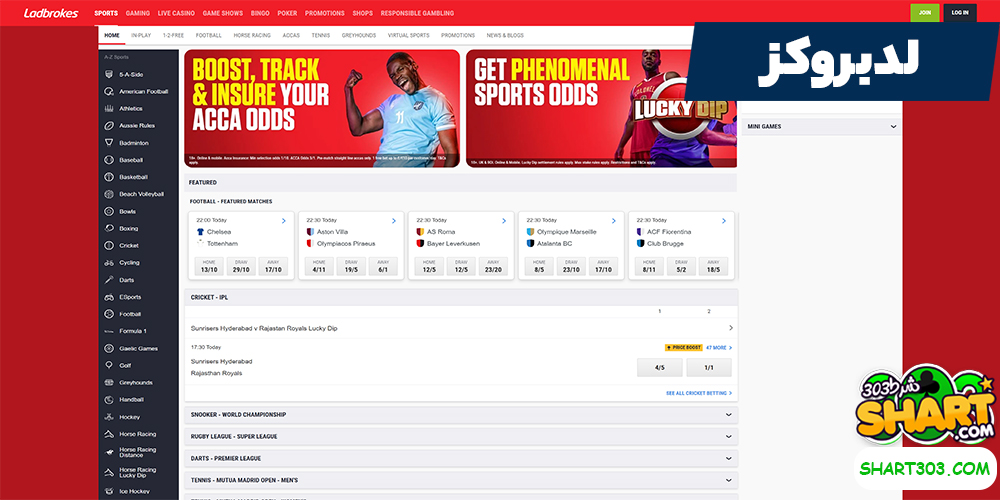Viewport: 1000px width, 500px height.
Task: Select the Boxing glove icon
Action: click(109, 228)
